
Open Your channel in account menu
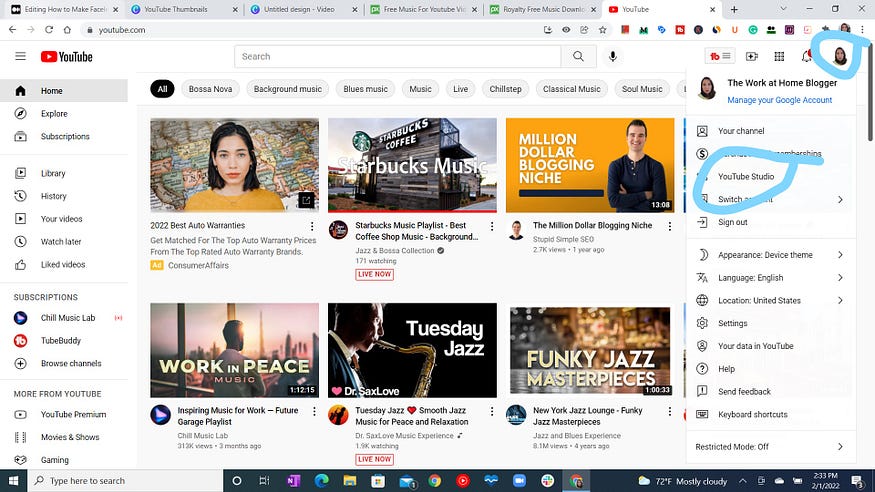coord(771,131)
